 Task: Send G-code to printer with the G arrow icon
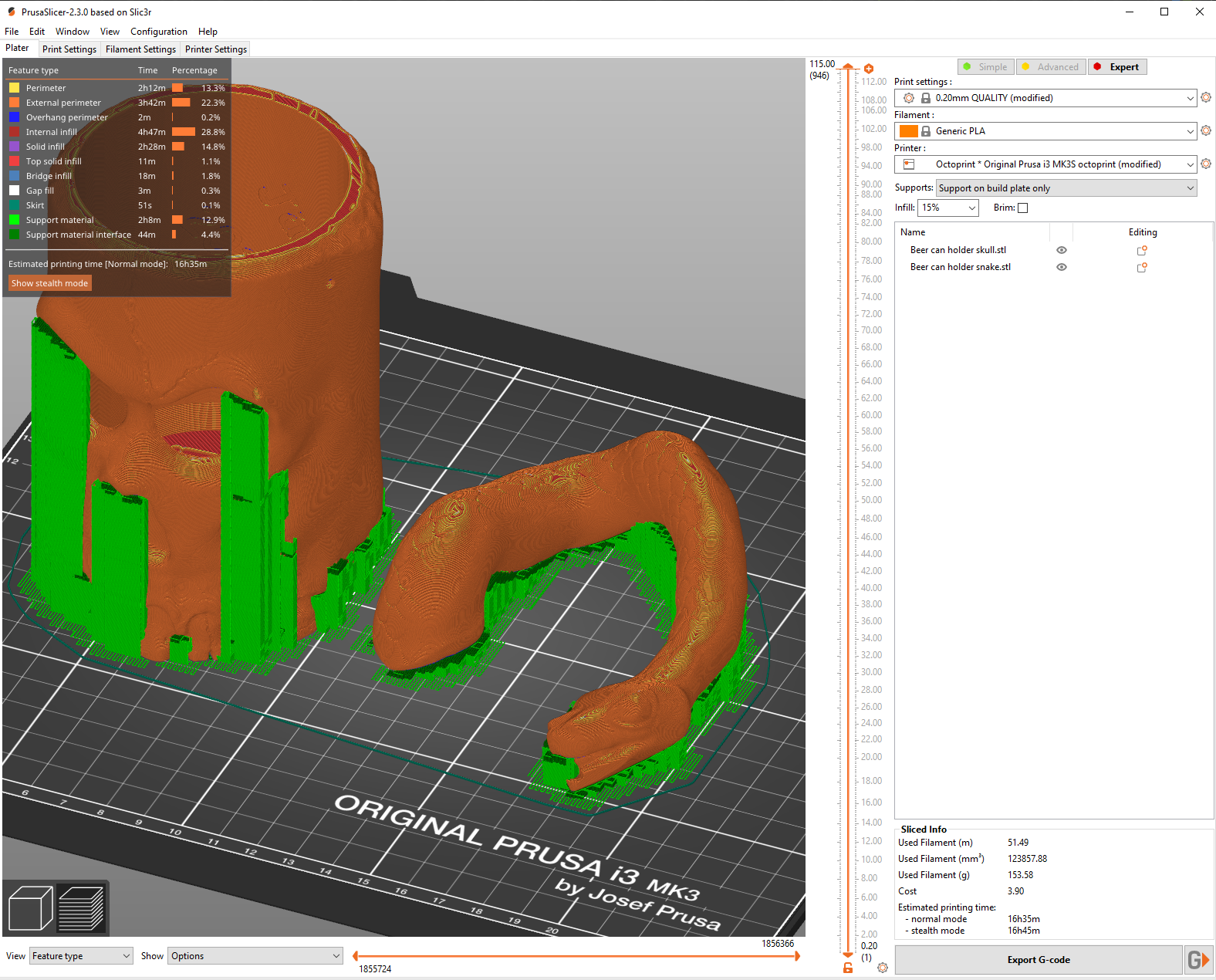[1198, 960]
